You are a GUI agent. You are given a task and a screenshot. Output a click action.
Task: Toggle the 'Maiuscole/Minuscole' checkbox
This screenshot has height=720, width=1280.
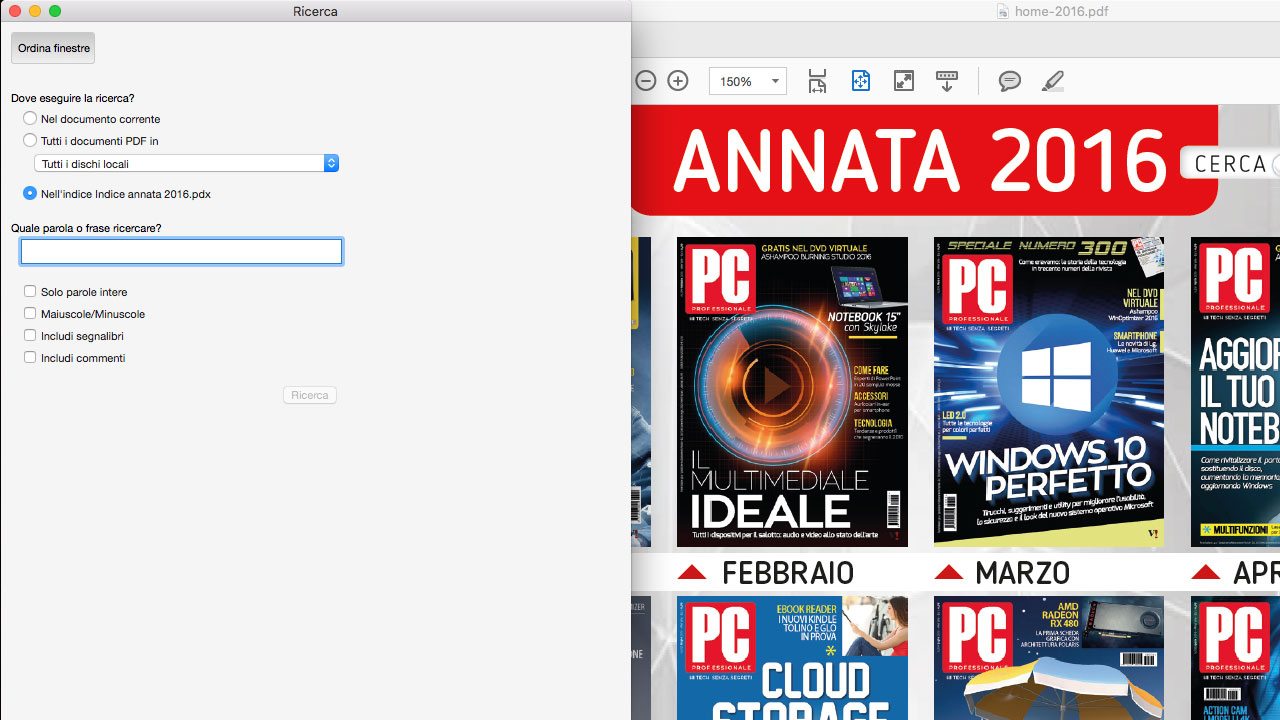click(x=30, y=314)
